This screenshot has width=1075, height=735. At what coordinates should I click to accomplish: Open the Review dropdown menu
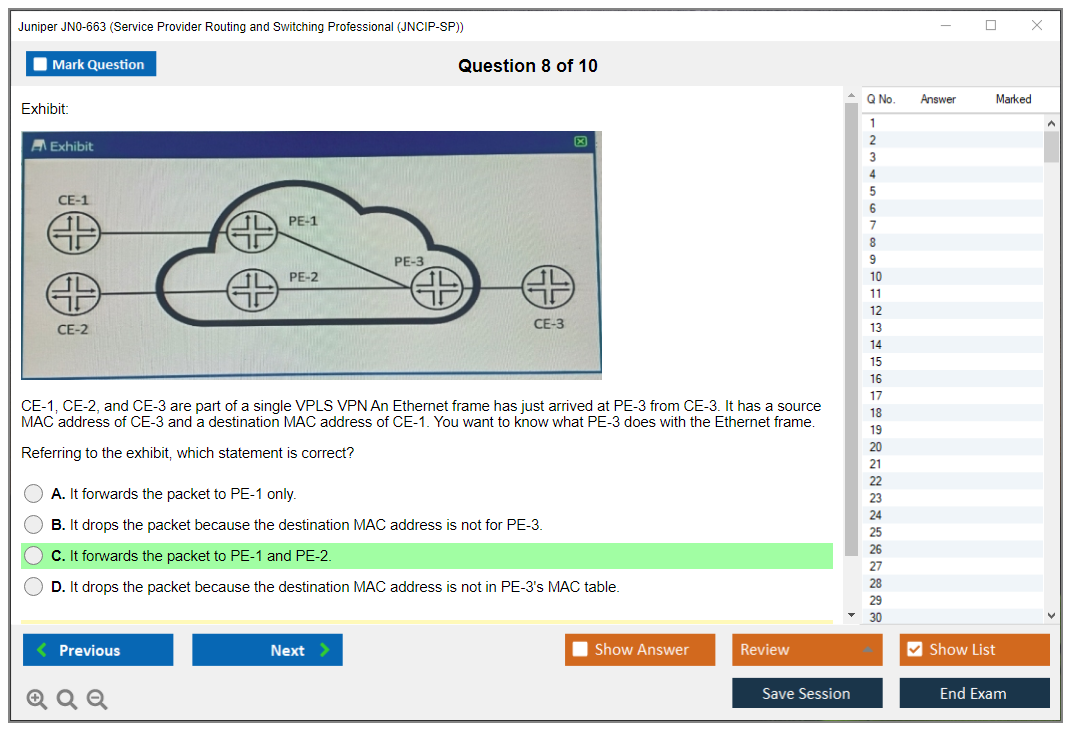tap(807, 650)
